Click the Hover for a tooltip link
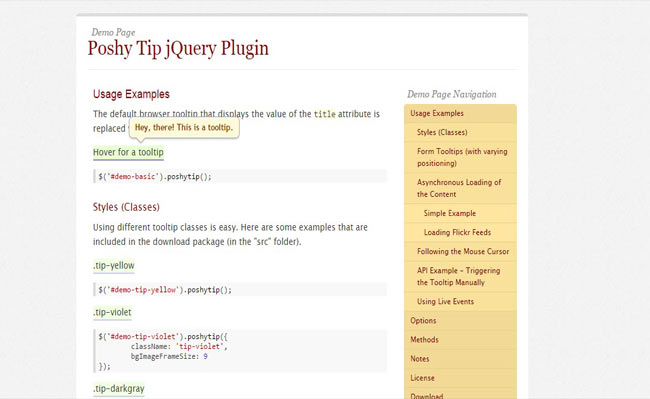650x399 pixels. 128,152
